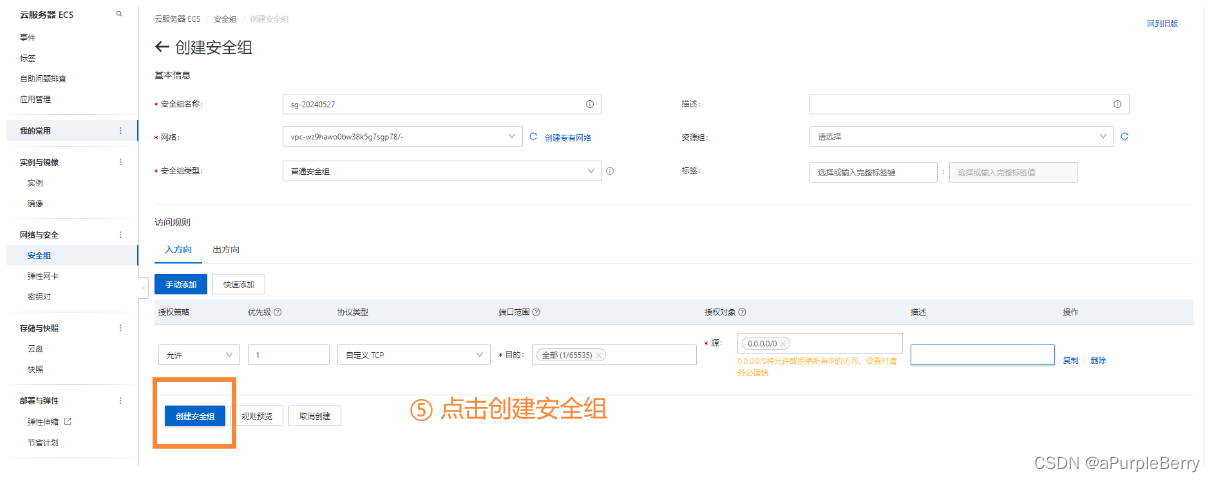Open the 安全组类型 dropdown

click(441, 171)
